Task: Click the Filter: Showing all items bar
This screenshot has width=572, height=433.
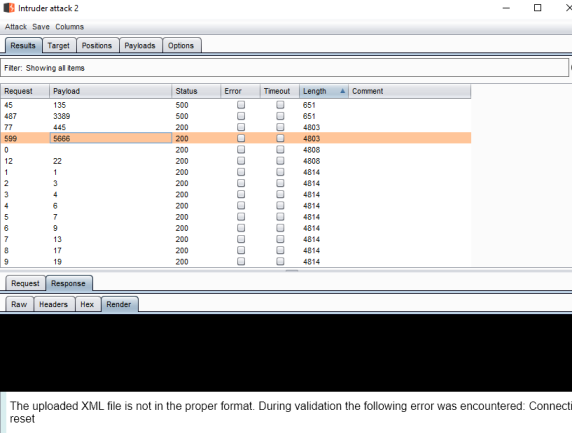Action: 284,68
